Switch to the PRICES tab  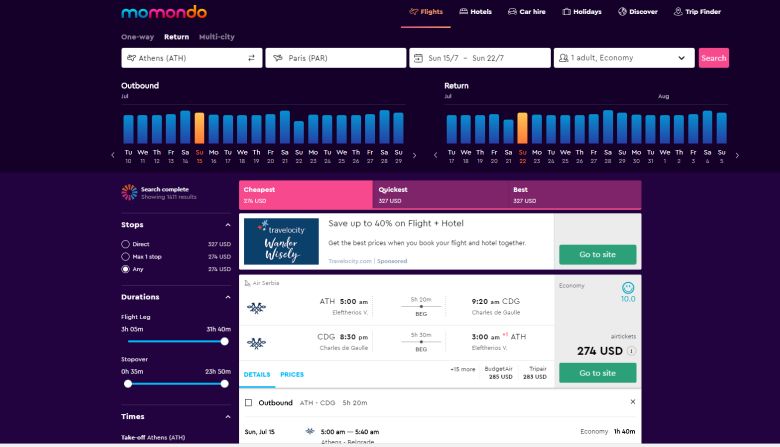pyautogui.click(x=292, y=374)
